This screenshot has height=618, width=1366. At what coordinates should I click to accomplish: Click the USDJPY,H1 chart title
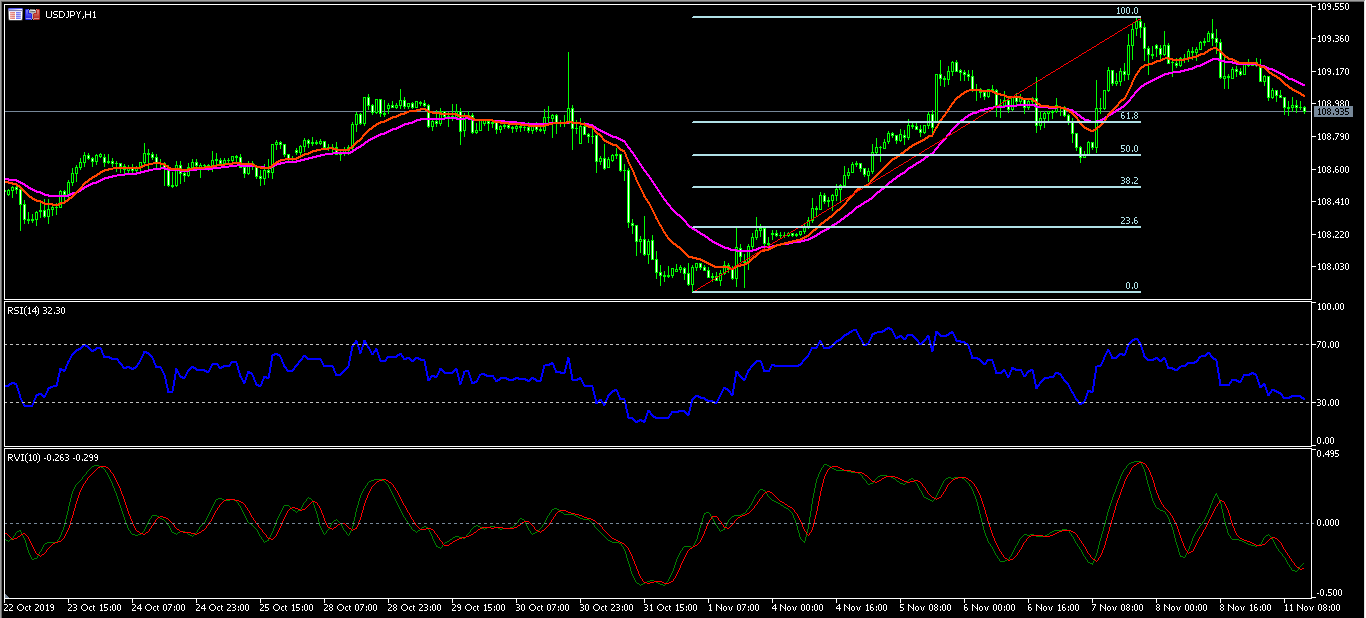70,15
